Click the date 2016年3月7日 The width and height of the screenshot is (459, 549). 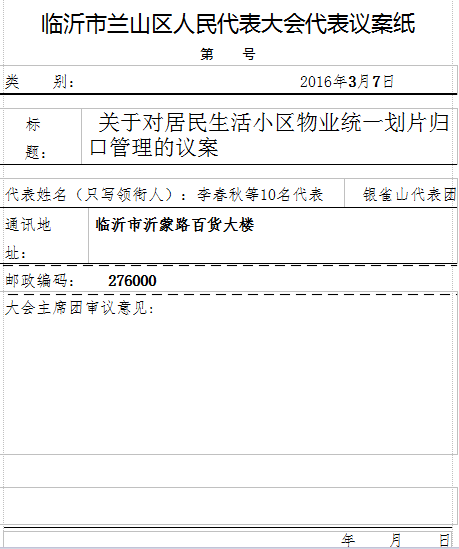[x=347, y=82]
